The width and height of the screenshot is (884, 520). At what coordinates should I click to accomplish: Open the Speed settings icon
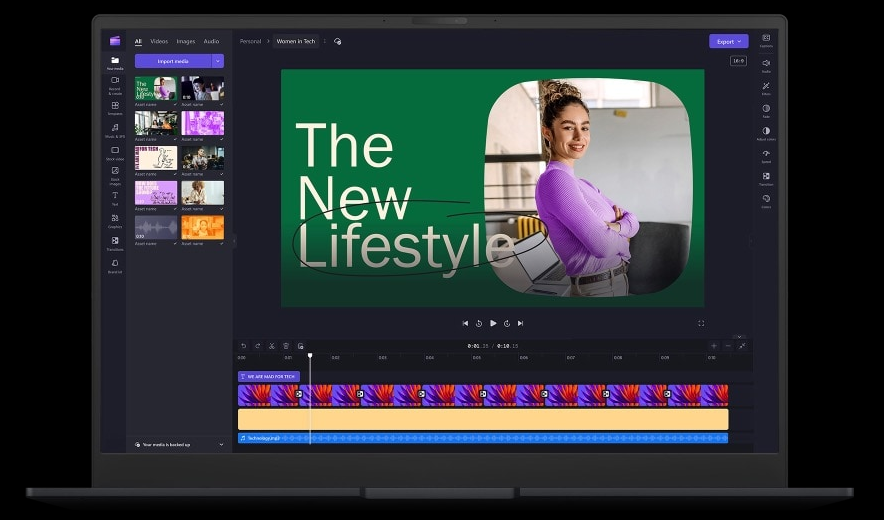tap(766, 155)
